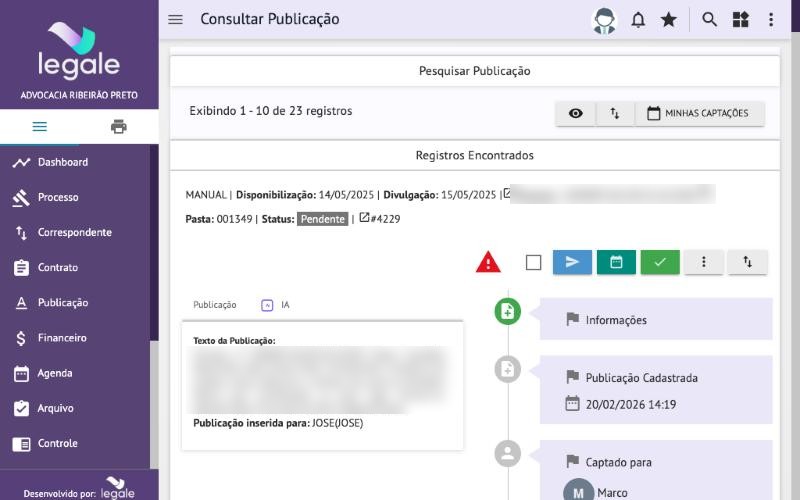
Task: Click Publicação inserida para JOSE text
Action: 278,423
